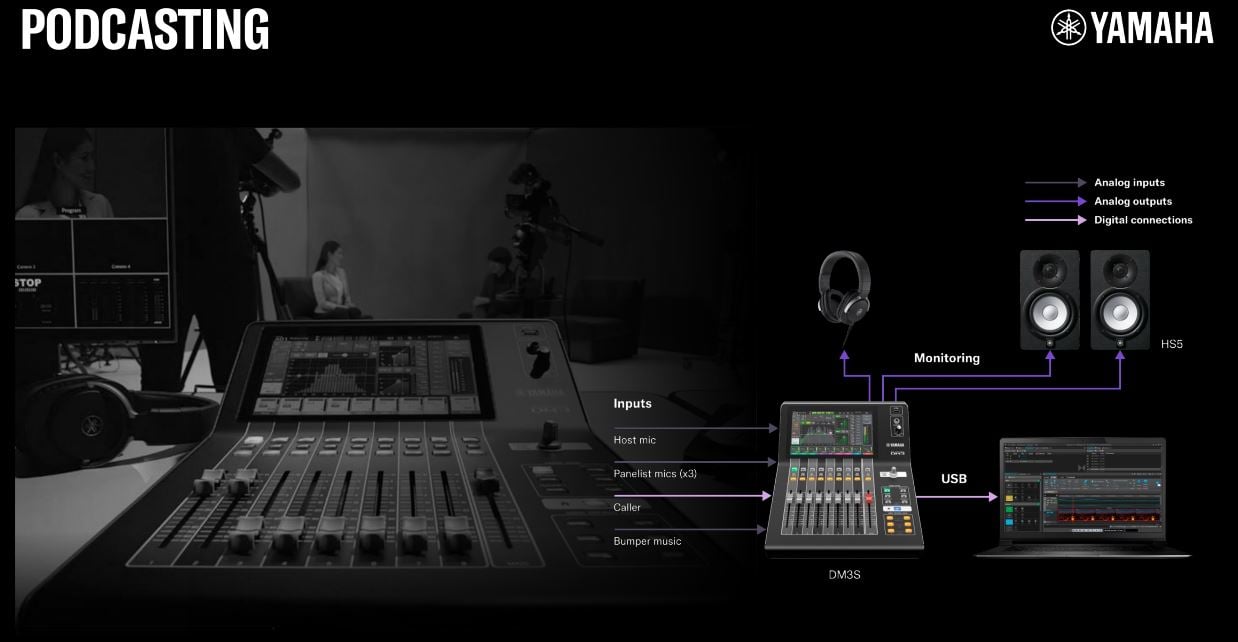The width and height of the screenshot is (1238, 642).
Task: Click the YAMAHA brand wordmark
Action: click(x=1151, y=28)
